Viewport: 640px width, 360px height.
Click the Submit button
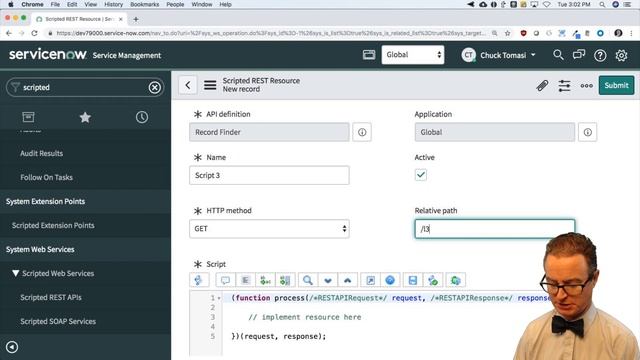point(616,85)
